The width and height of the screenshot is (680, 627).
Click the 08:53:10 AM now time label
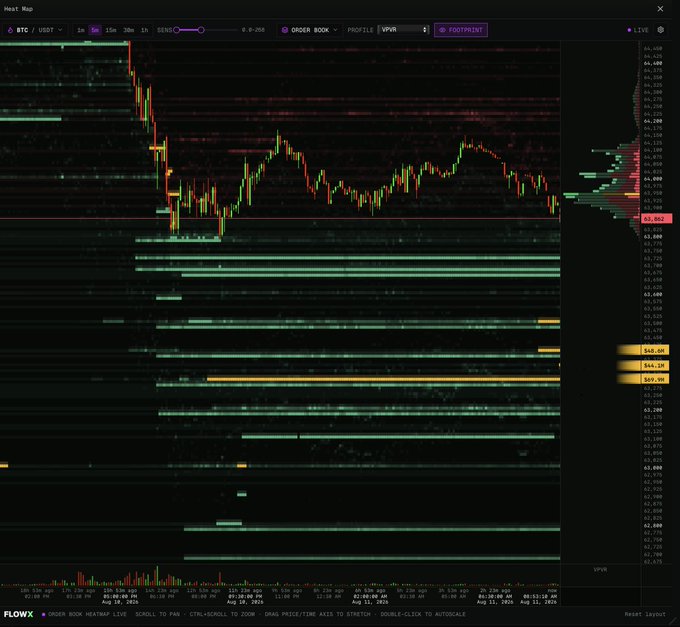pyautogui.click(x=540, y=596)
